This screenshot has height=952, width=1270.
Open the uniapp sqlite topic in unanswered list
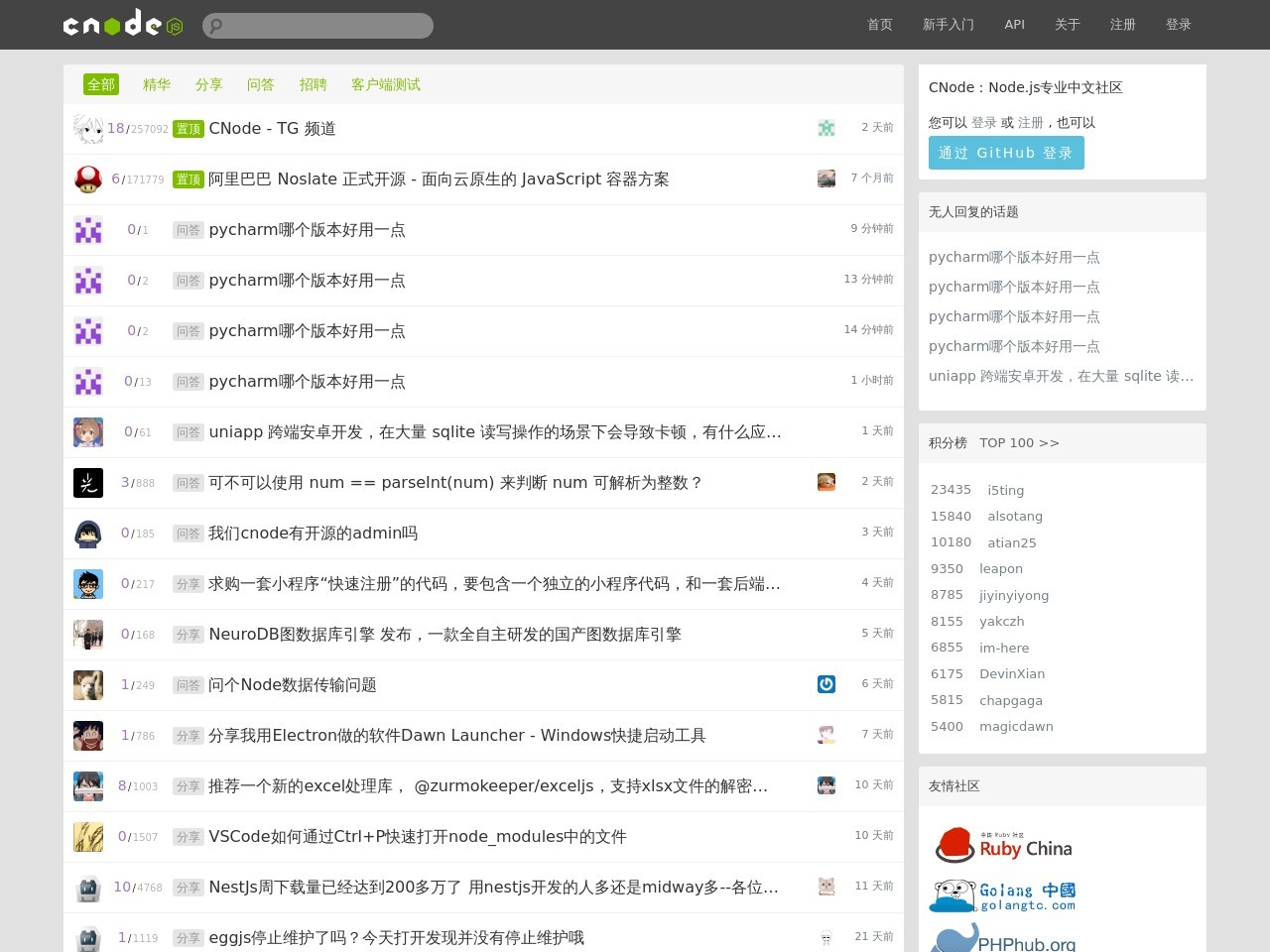[x=1061, y=376]
